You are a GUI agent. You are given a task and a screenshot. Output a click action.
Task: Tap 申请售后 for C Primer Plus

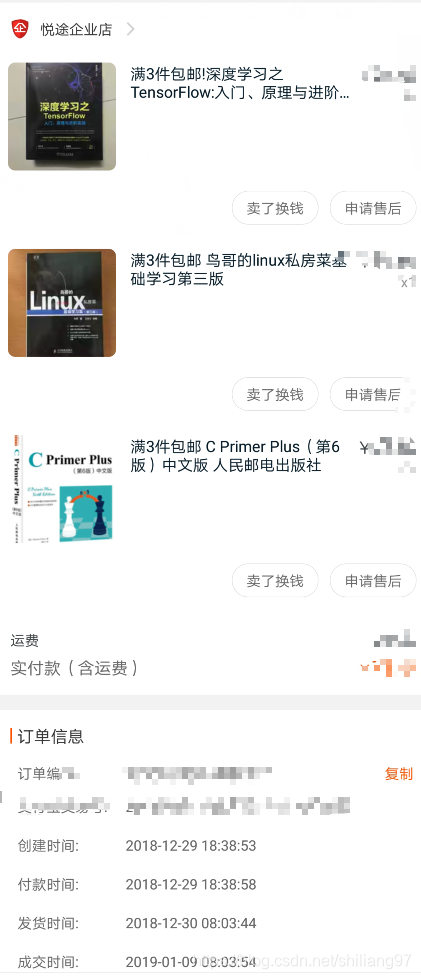pos(373,581)
